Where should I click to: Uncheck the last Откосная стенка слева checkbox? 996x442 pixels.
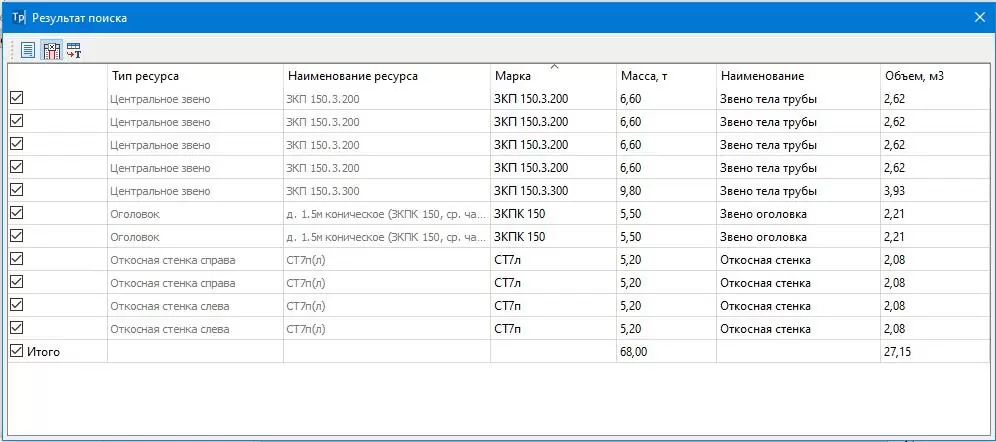17,328
